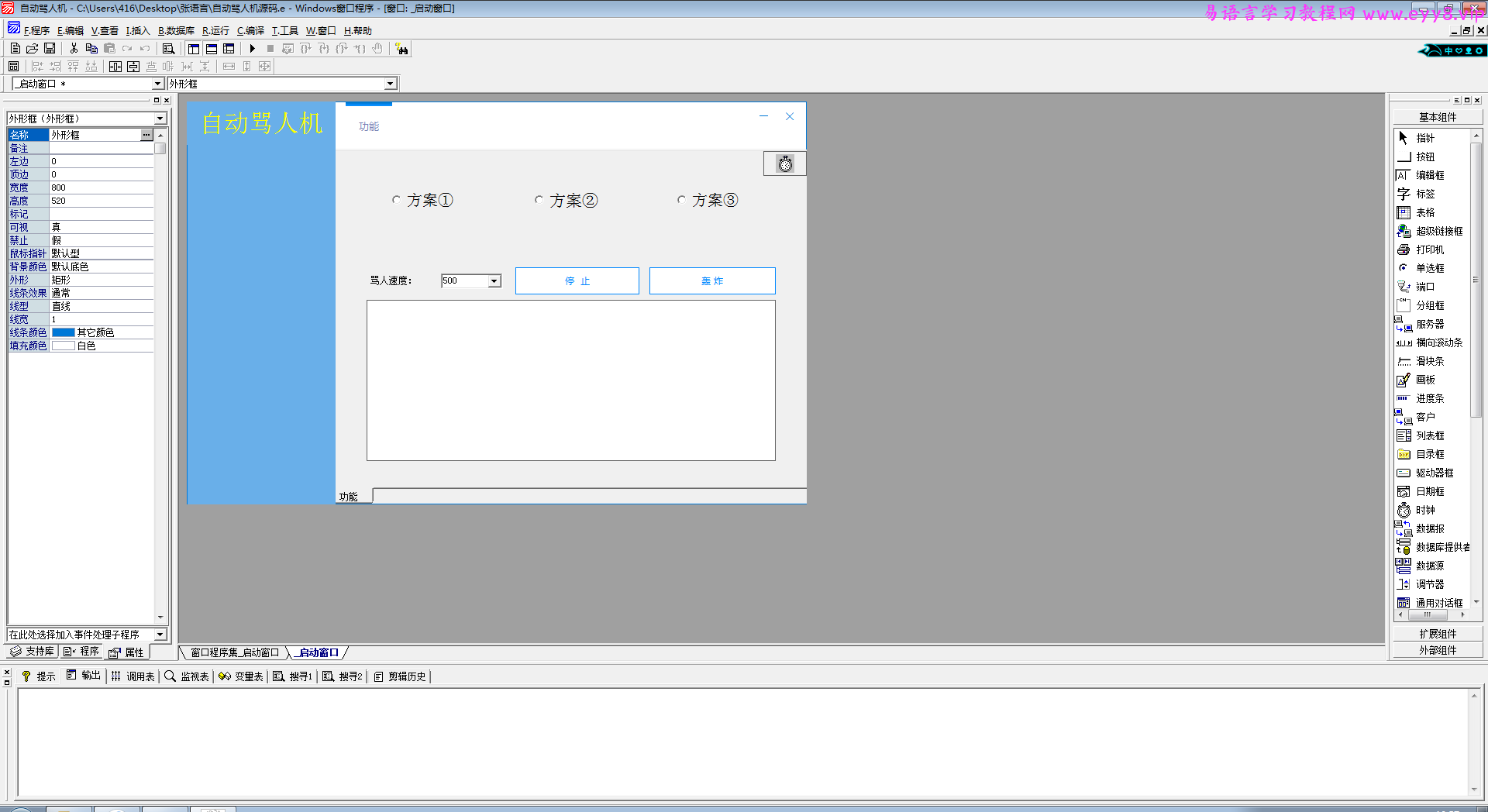
Task: Click the 宽度 property value 800
Action: tap(102, 188)
